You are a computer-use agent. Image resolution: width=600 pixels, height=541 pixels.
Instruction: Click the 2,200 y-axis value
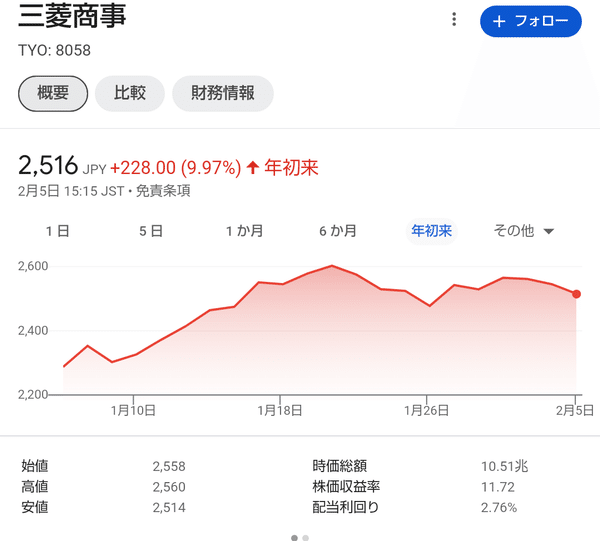33,394
